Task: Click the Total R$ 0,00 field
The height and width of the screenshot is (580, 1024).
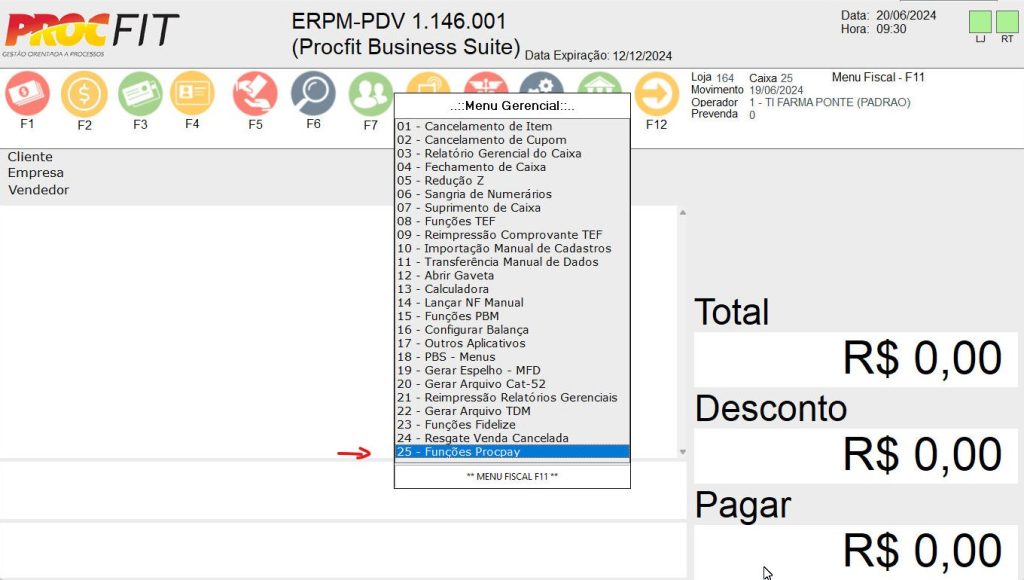Action: pos(856,359)
